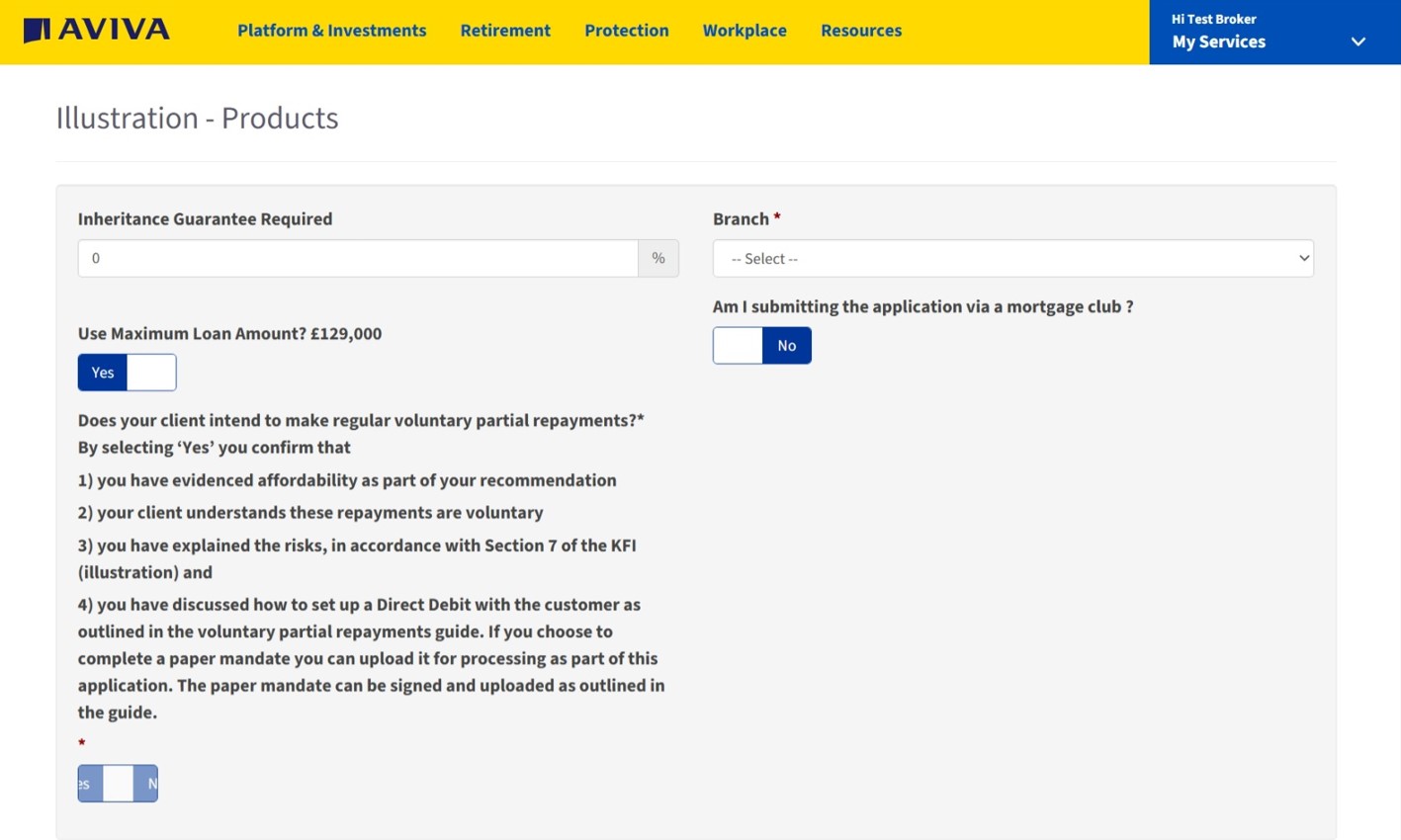Open the Retirement menu
The height and width of the screenshot is (840, 1401).
[x=505, y=31]
